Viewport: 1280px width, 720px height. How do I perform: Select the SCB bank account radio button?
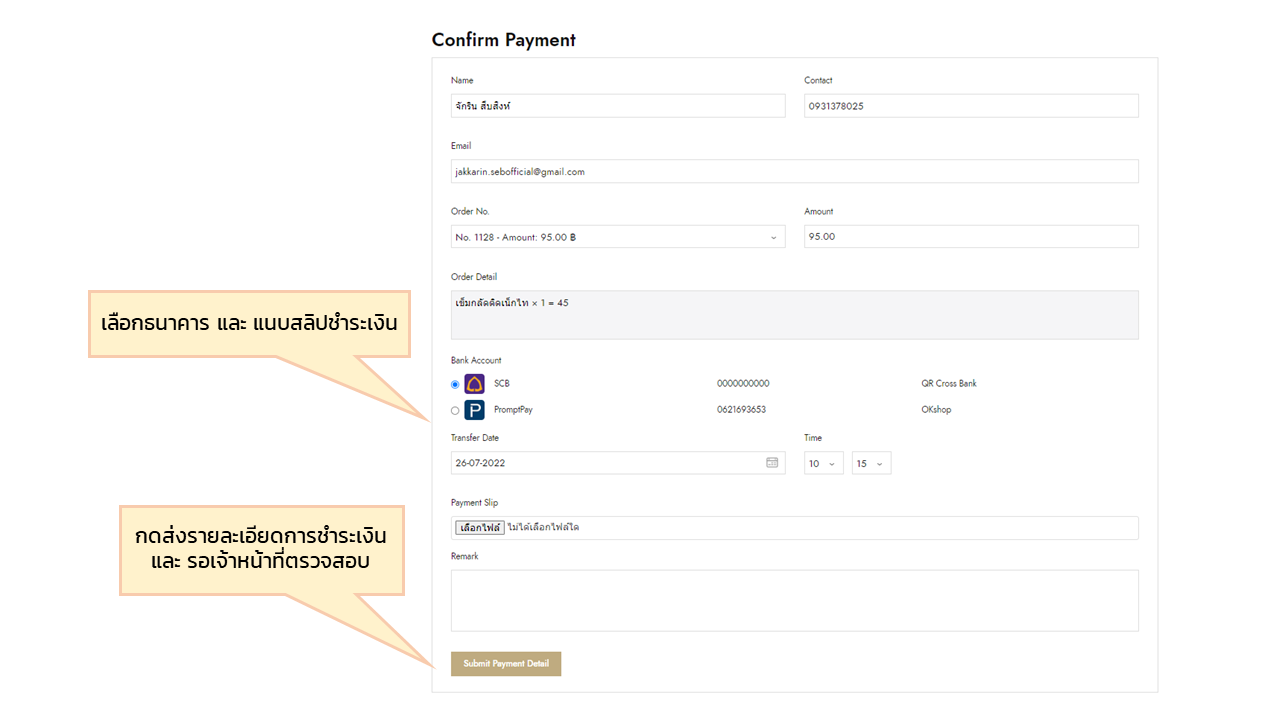point(455,384)
